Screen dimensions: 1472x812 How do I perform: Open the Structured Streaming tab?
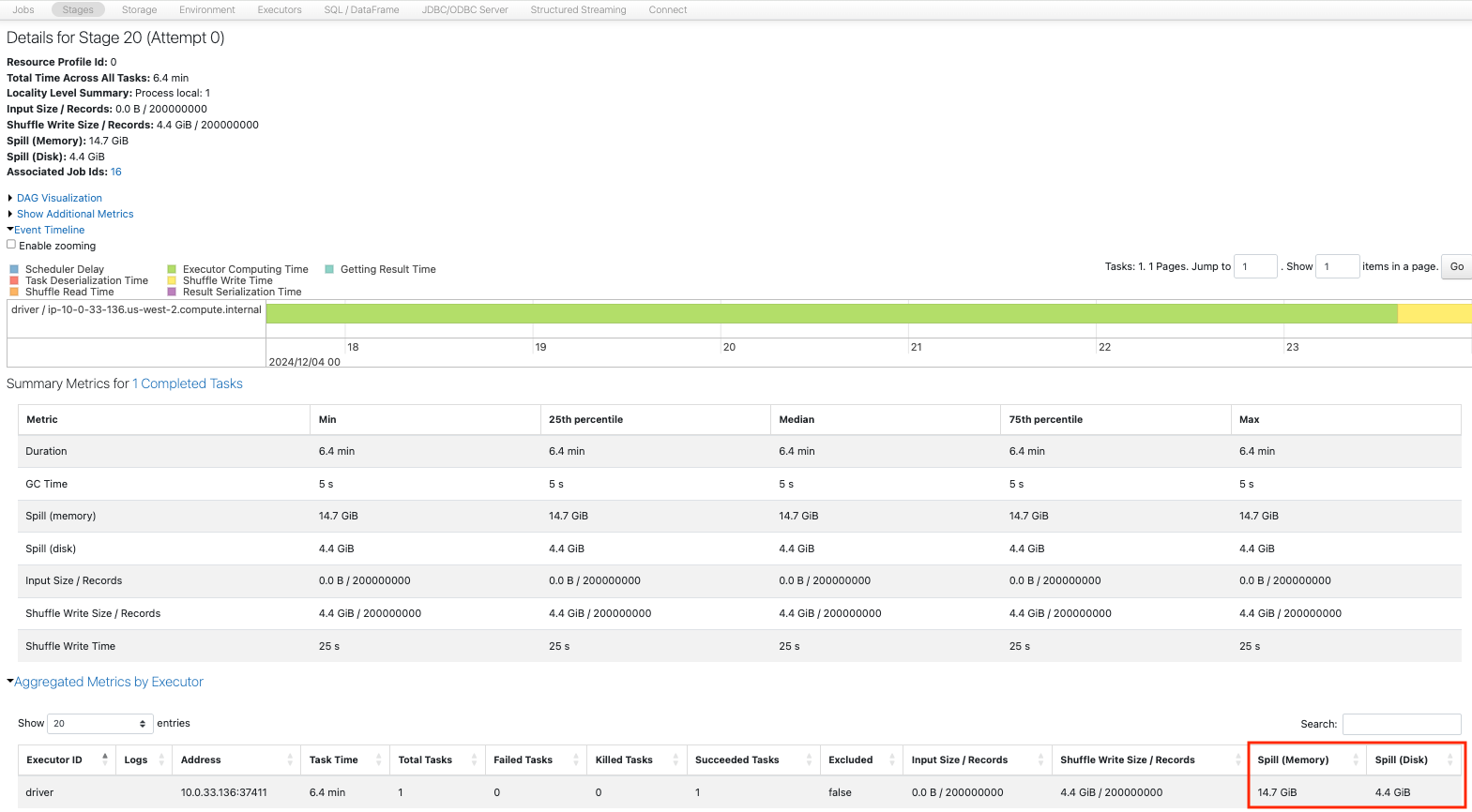(578, 9)
